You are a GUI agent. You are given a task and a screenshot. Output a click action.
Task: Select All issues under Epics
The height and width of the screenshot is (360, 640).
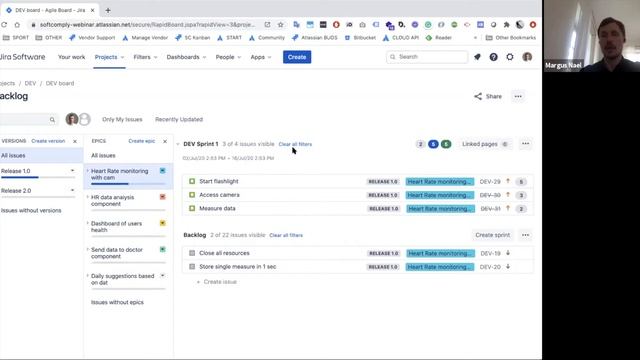pyautogui.click(x=103, y=156)
